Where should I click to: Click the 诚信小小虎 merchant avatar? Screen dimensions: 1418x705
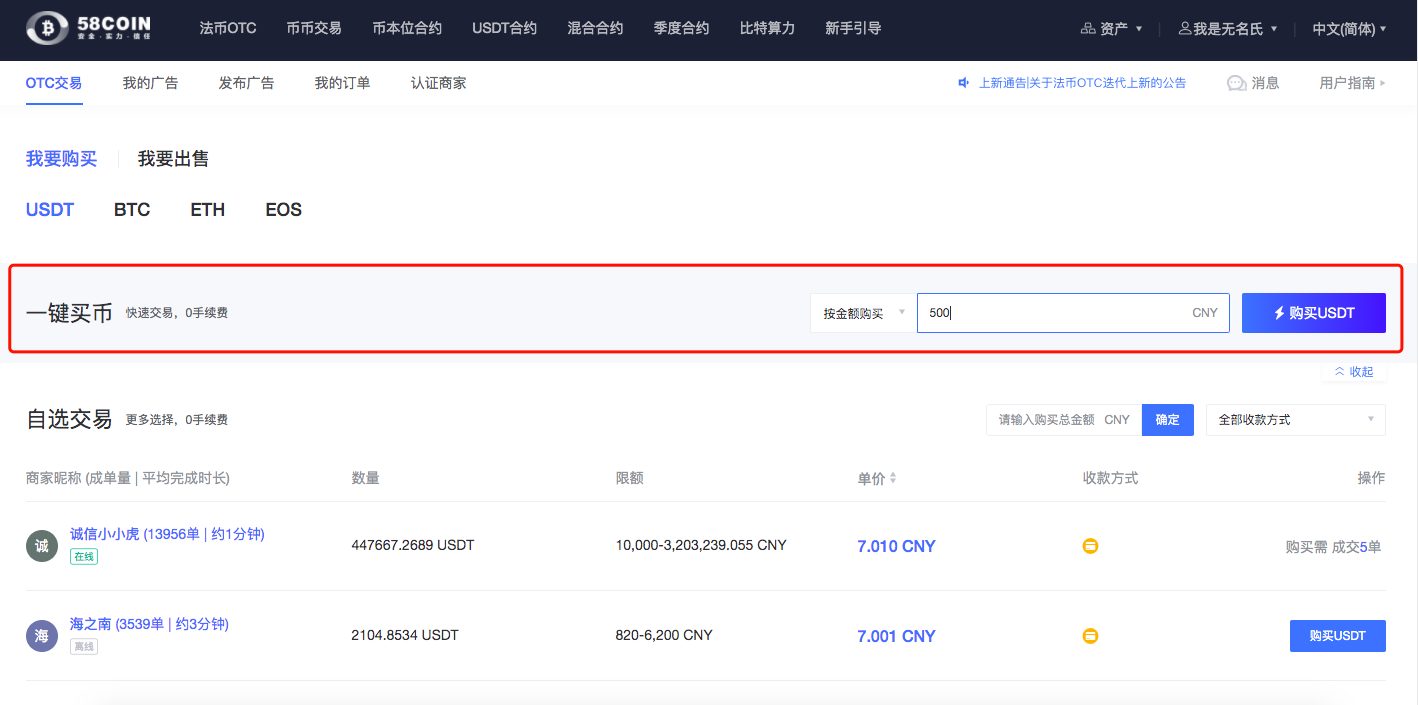coord(41,546)
